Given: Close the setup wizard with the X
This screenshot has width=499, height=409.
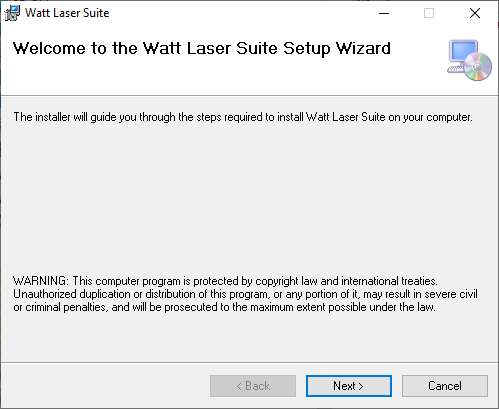Looking at the screenshot, I should click(x=475, y=13).
